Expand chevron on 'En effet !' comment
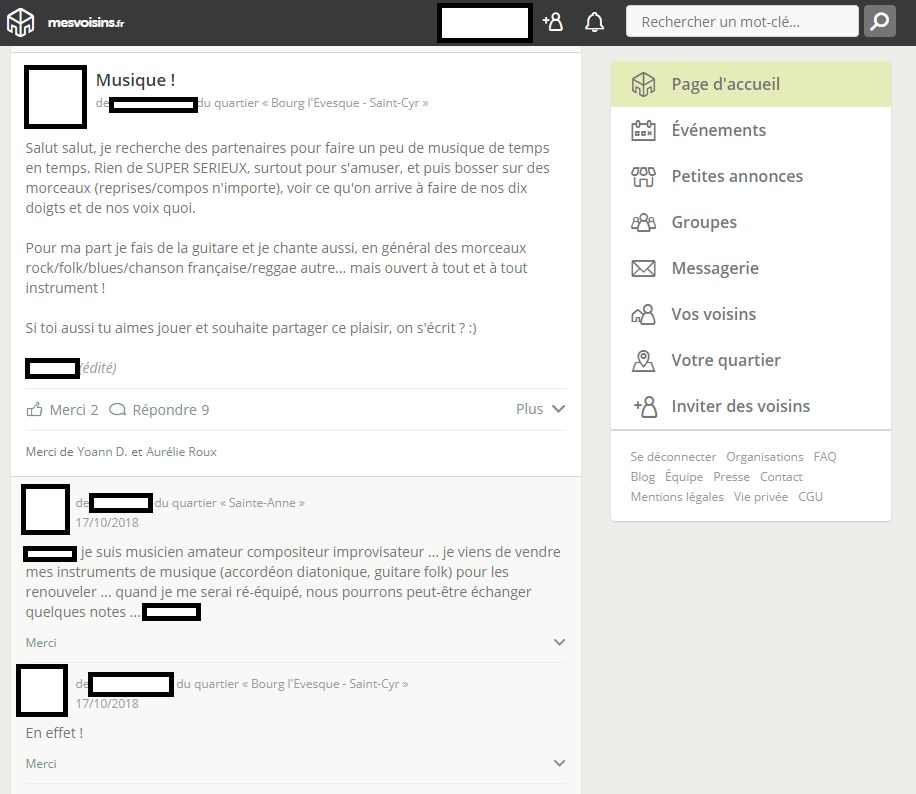The width and height of the screenshot is (916, 794). [559, 763]
